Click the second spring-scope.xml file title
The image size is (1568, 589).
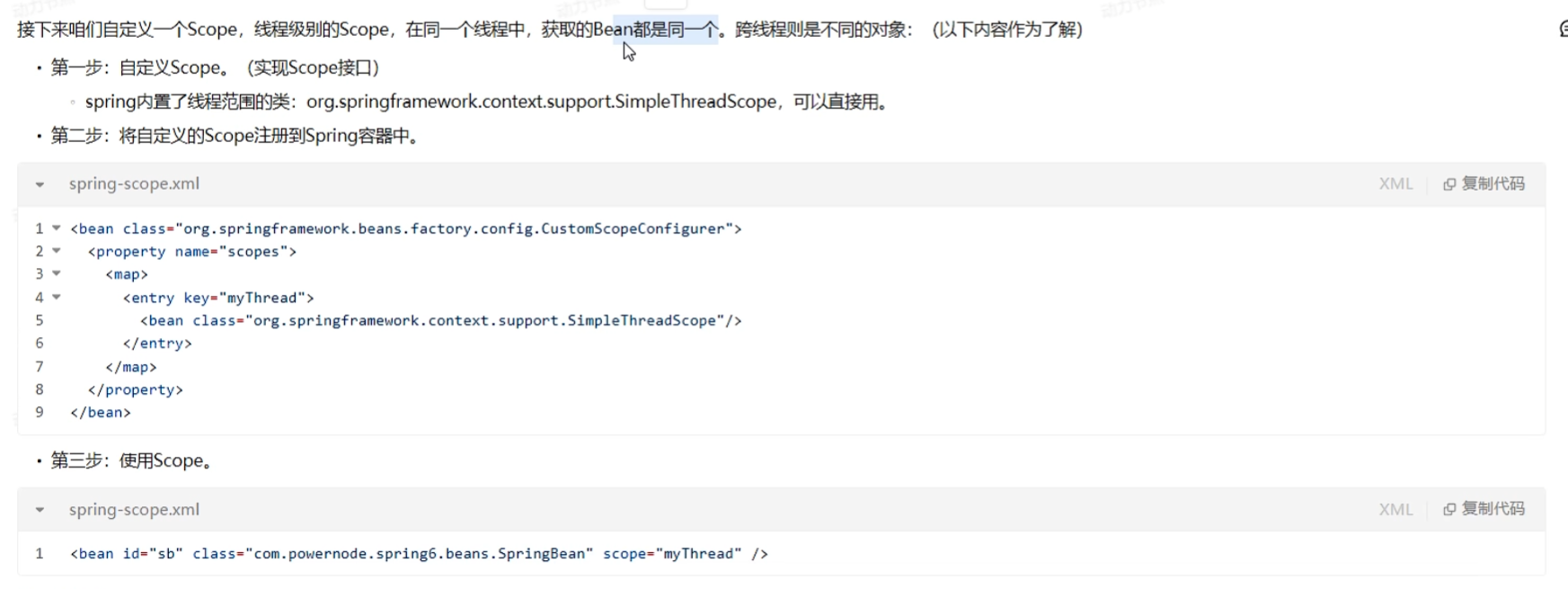pyautogui.click(x=134, y=509)
